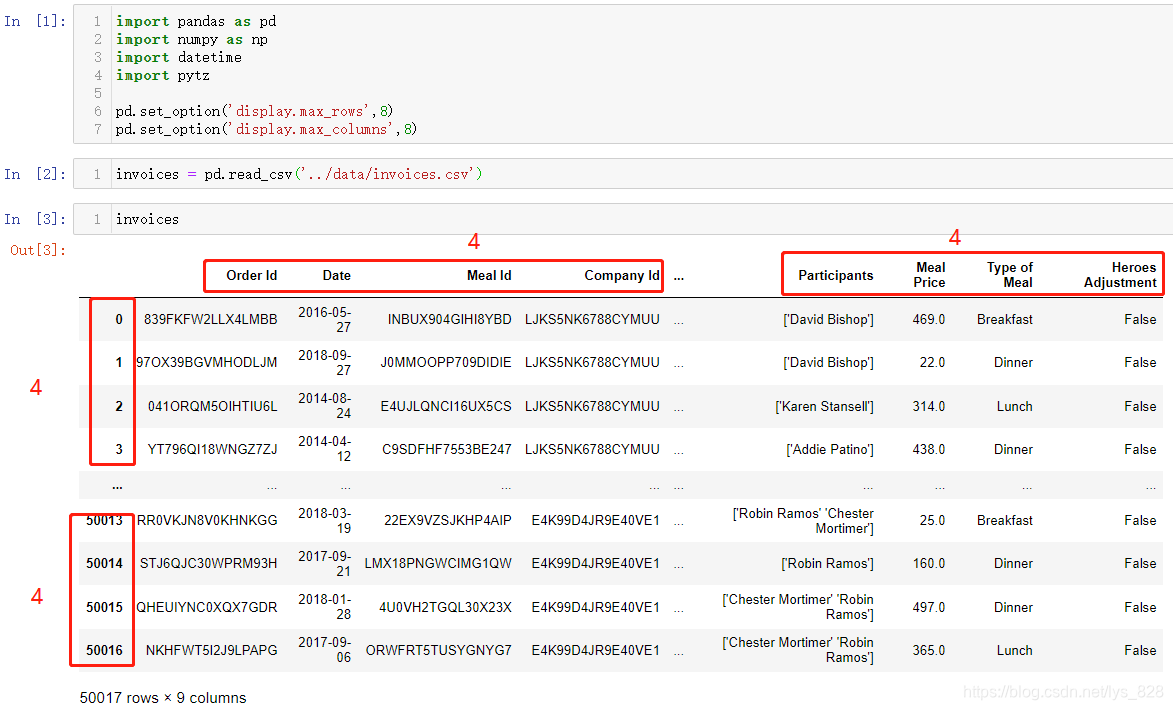This screenshot has width=1173, height=710.
Task: Click row index 0
Action: coord(118,319)
